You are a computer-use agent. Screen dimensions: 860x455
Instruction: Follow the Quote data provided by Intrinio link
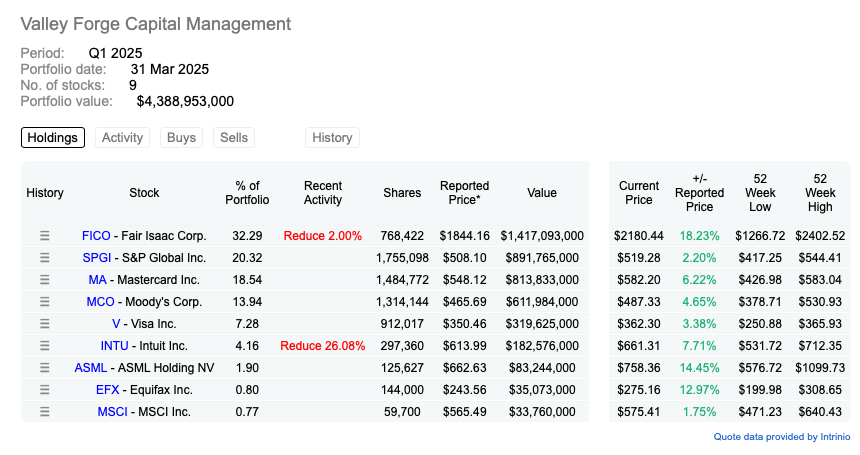(x=782, y=437)
